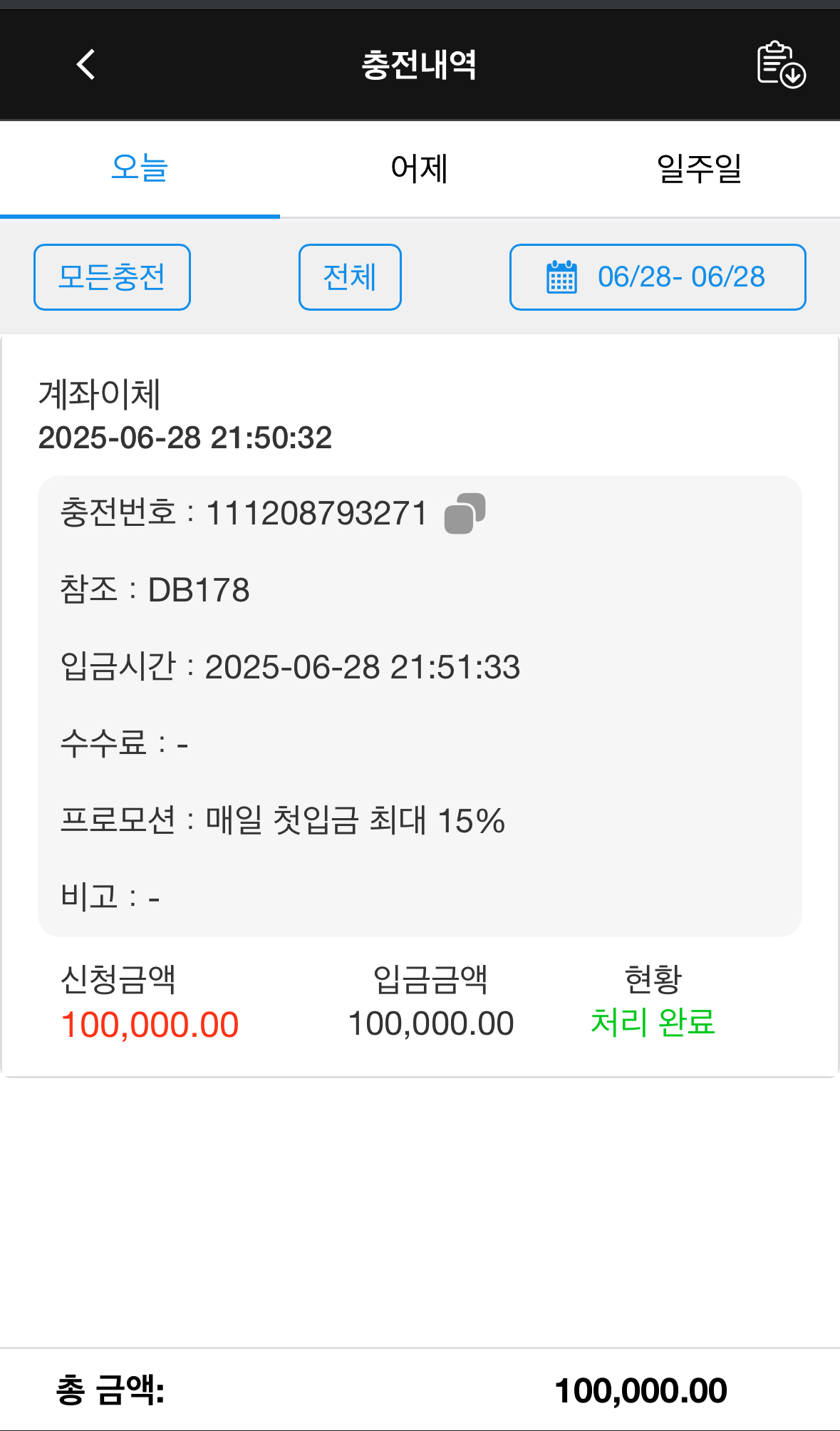The height and width of the screenshot is (1431, 840).
Task: Click the 계좌이체 transaction heading
Action: coord(100,394)
